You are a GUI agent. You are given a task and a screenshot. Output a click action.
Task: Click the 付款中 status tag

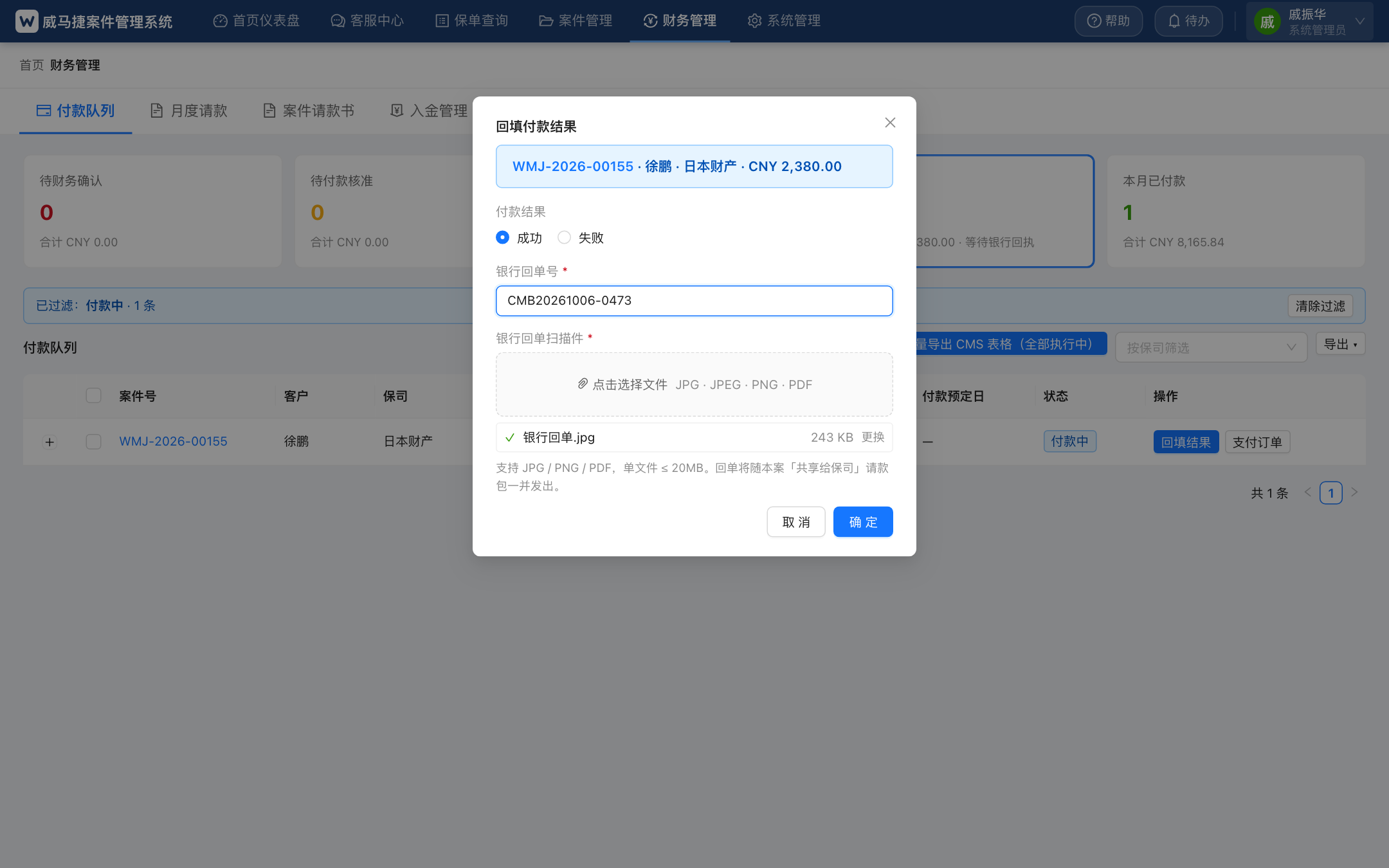pos(1069,441)
